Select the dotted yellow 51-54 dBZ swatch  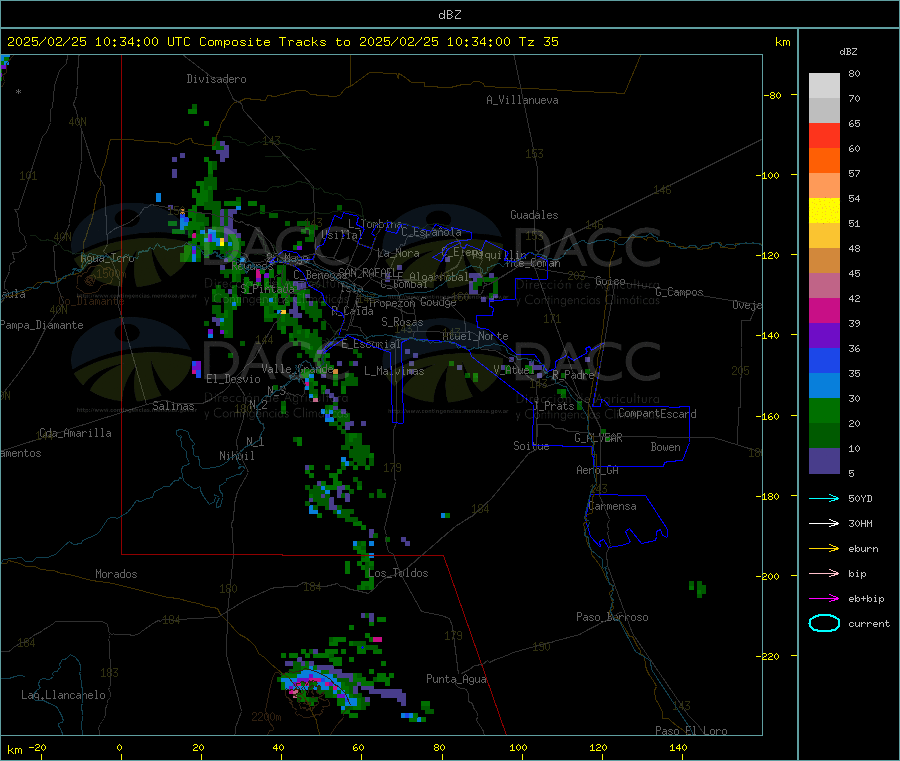(824, 211)
